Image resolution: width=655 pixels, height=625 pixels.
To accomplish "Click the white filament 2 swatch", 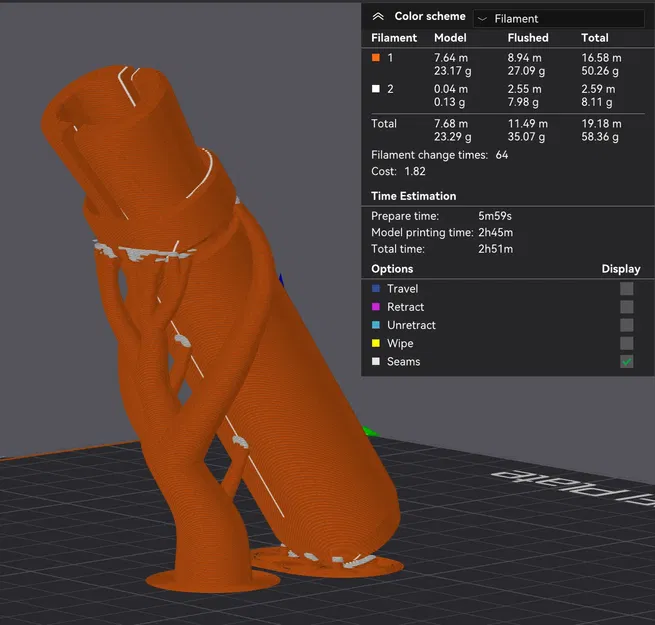I will click(376, 89).
